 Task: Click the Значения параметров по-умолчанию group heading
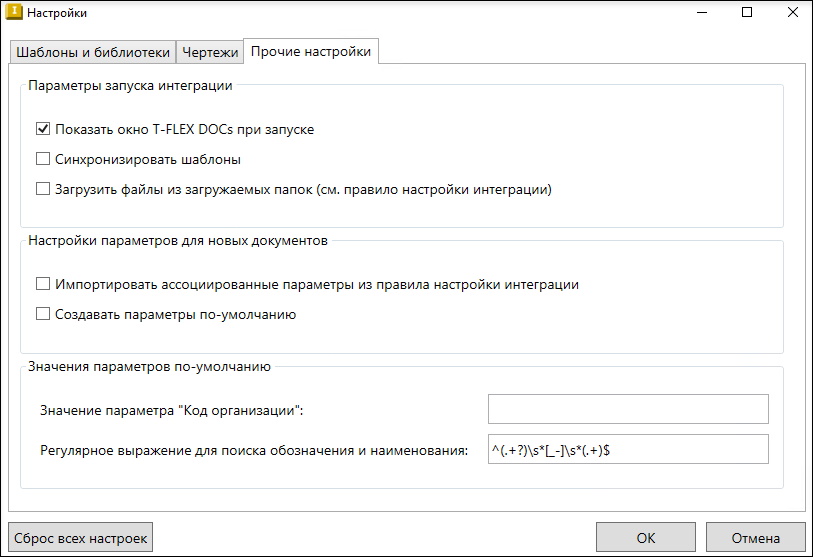pos(149,367)
